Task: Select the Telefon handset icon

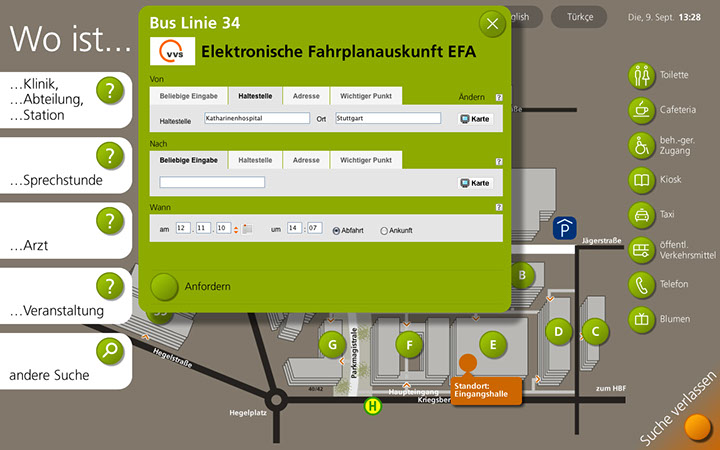Action: 641,284
